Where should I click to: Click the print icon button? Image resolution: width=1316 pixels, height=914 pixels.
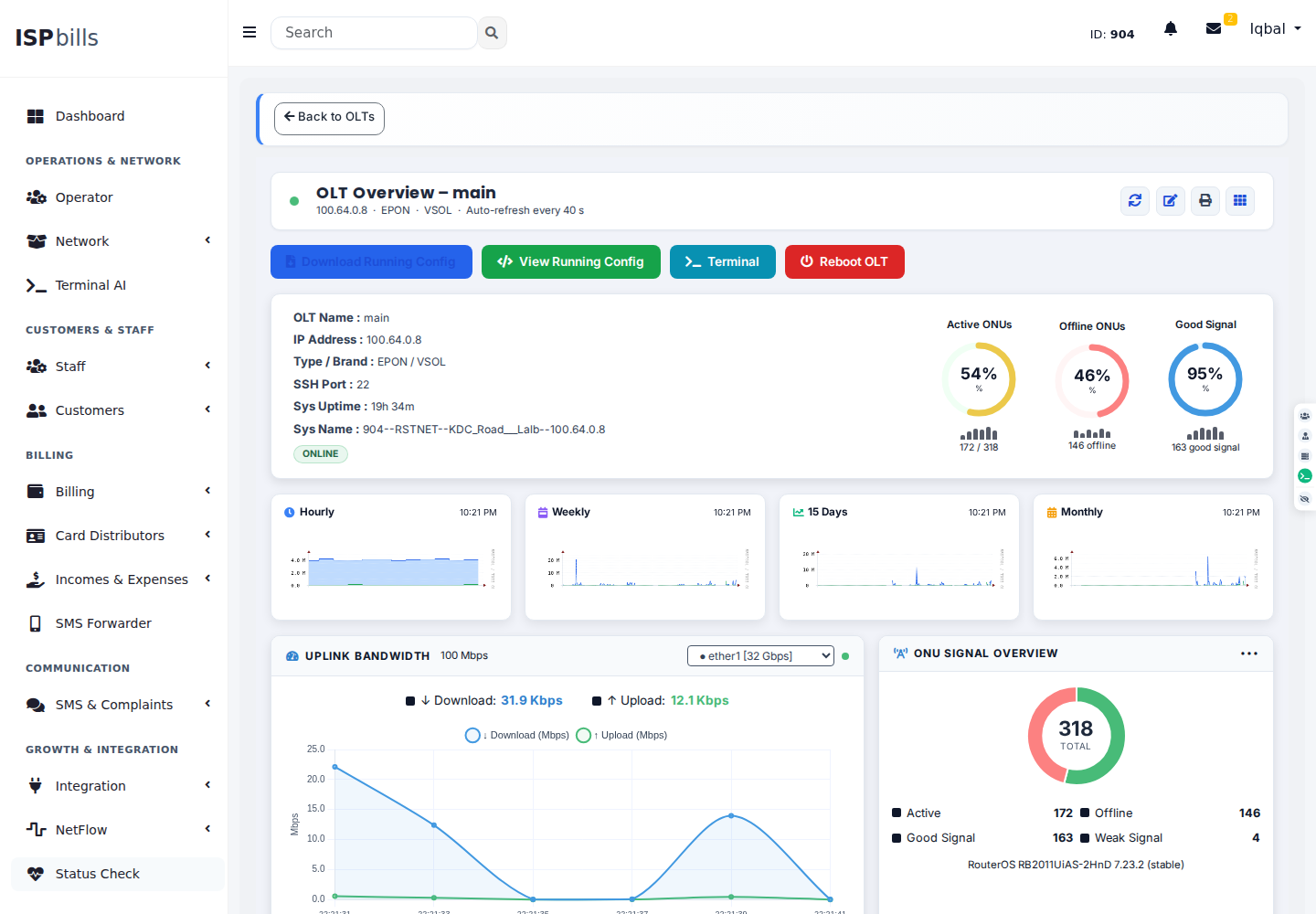tap(1205, 200)
